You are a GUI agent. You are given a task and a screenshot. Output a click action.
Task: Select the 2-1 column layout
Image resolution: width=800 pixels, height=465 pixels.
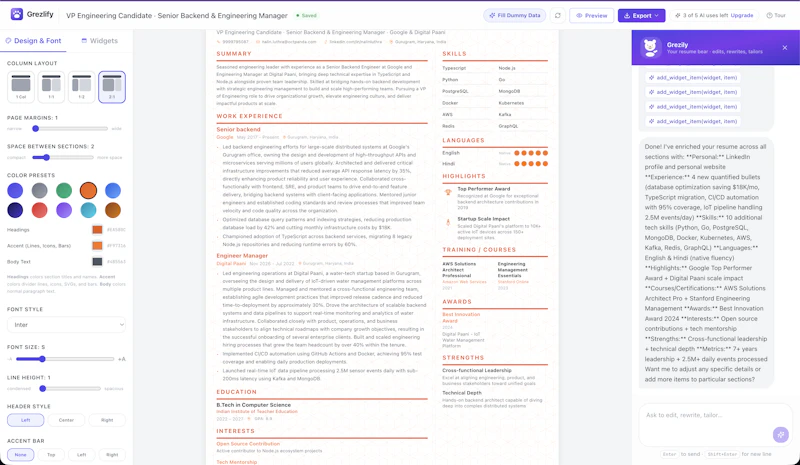point(112,87)
